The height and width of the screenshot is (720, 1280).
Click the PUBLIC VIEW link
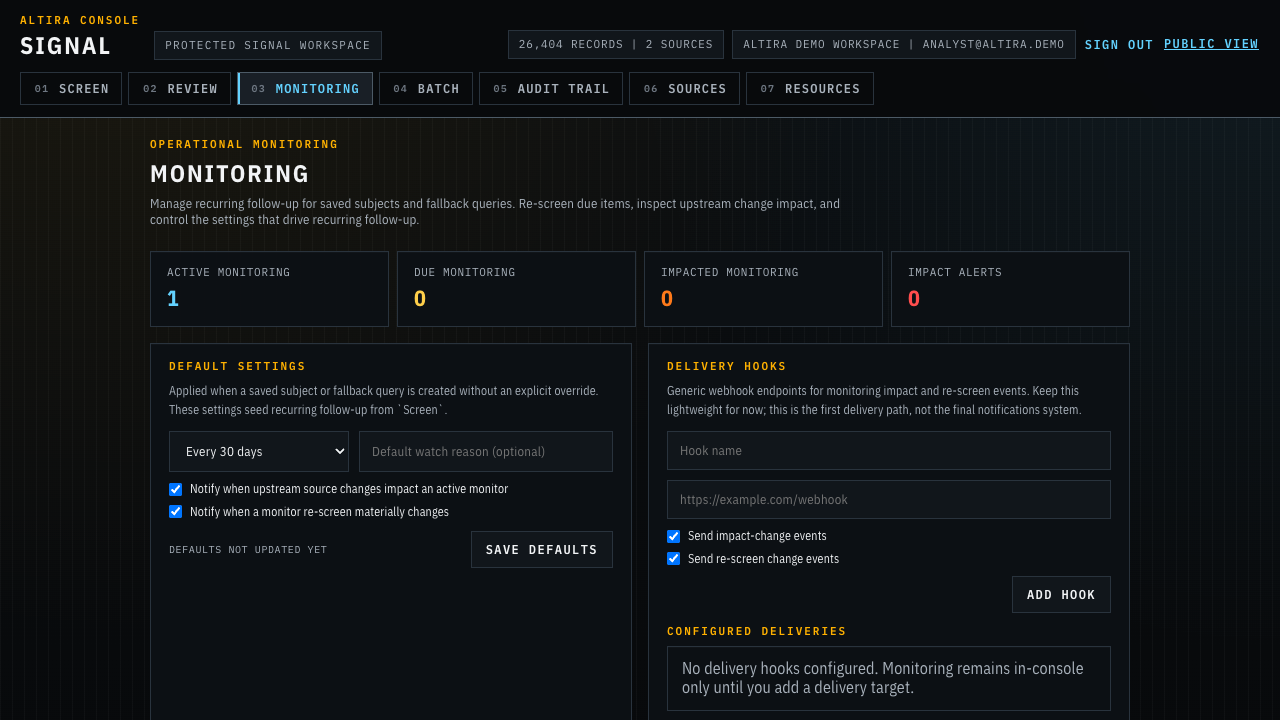coord(1211,43)
